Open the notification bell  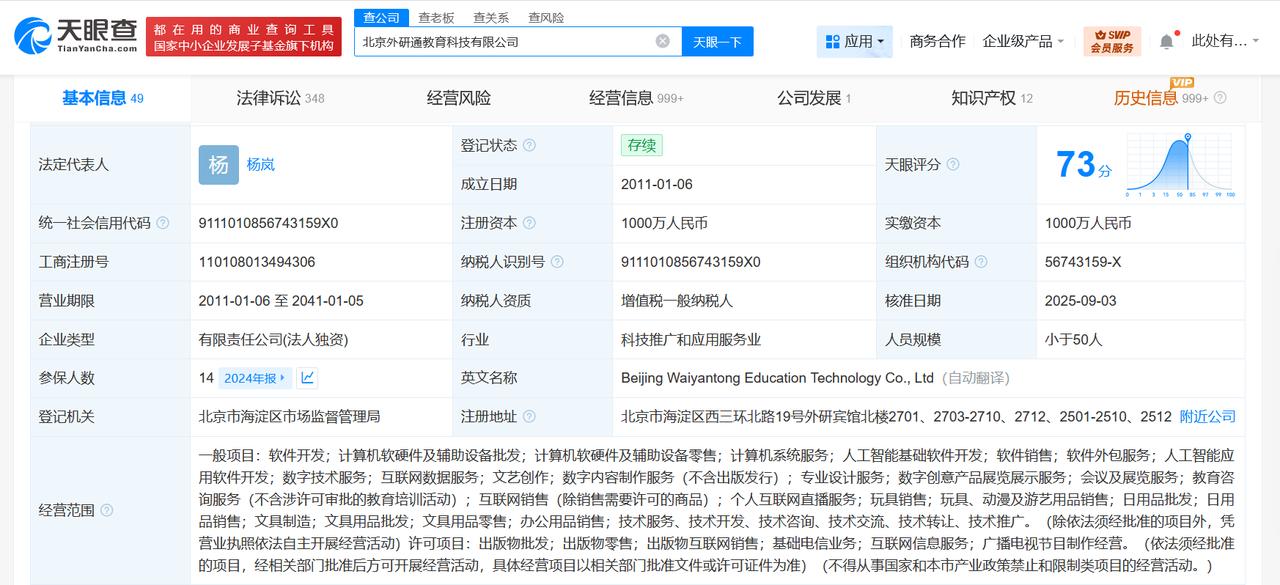pyautogui.click(x=1167, y=41)
